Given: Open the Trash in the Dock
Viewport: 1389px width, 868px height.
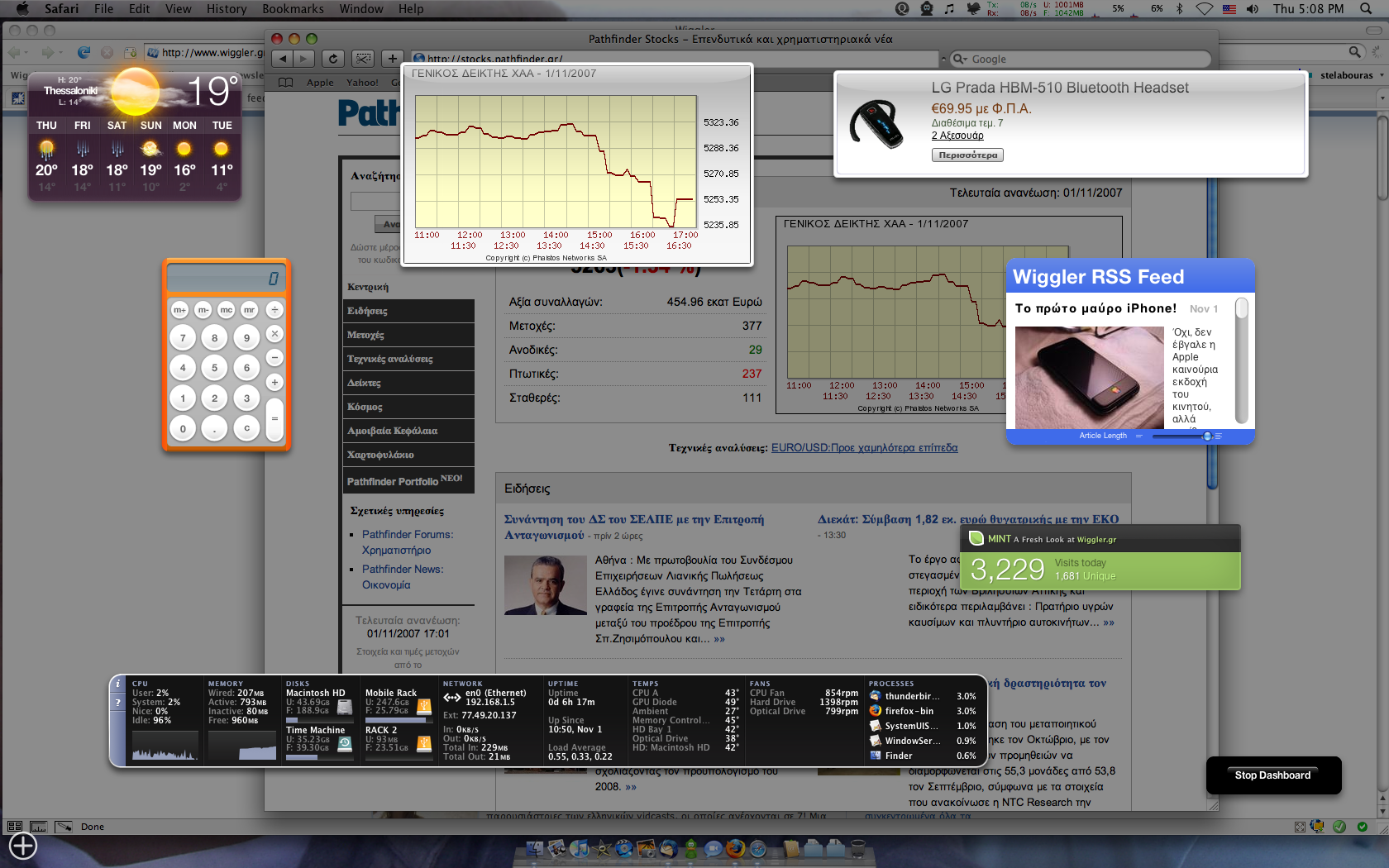Looking at the screenshot, I should coord(857,849).
